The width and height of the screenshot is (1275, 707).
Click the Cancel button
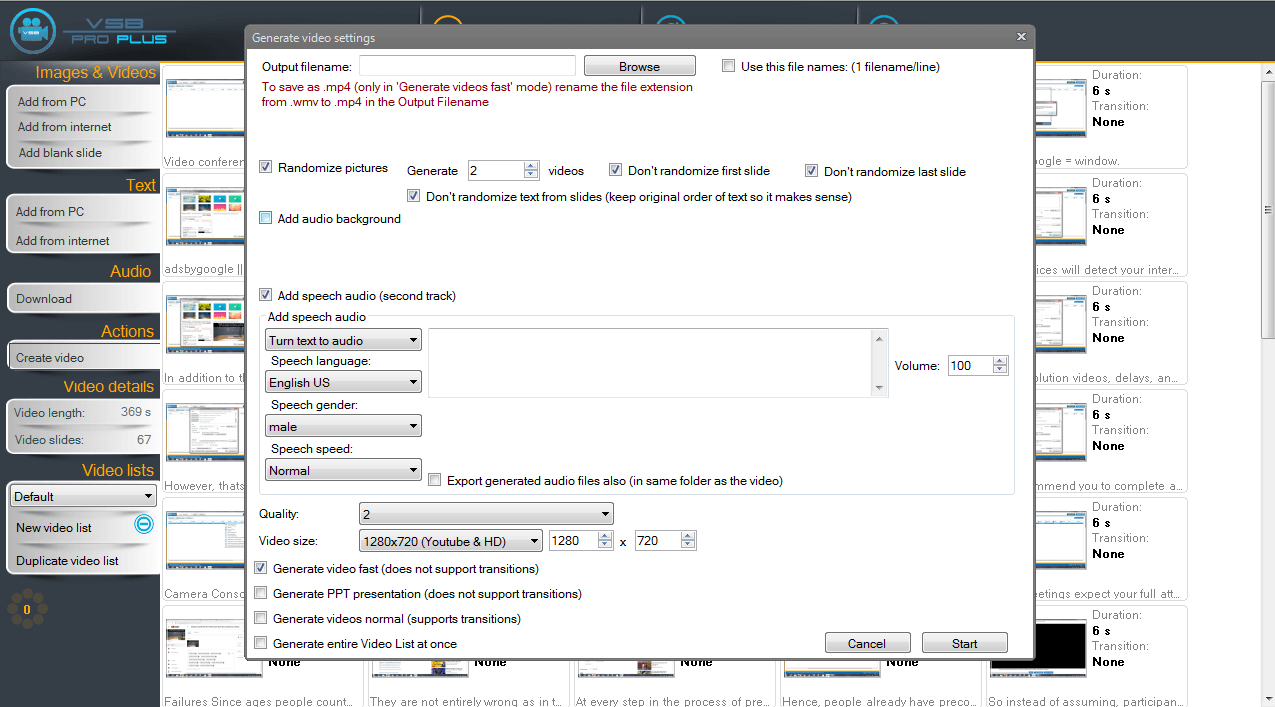[x=867, y=643]
